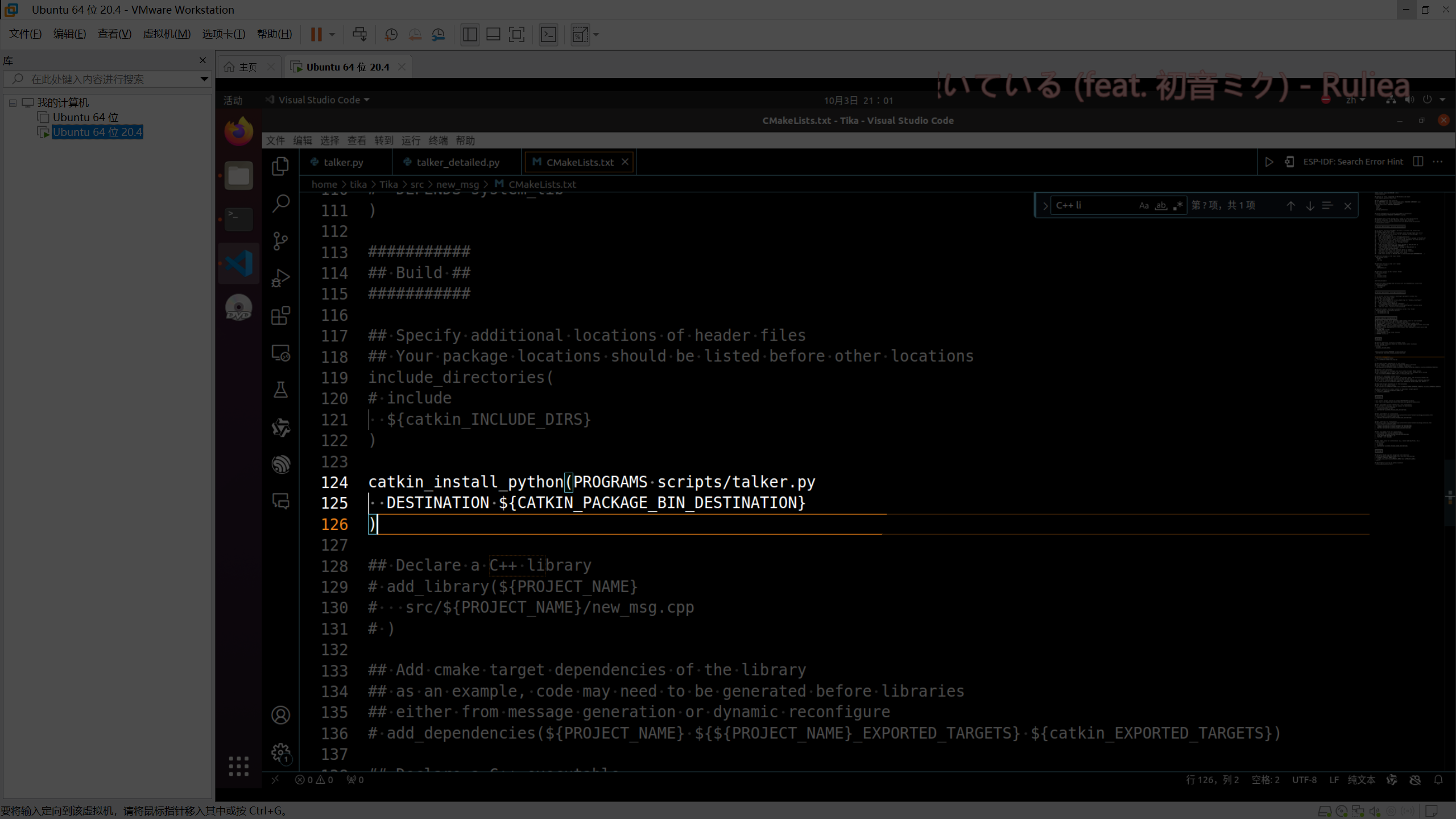Open the Explorer files view
The width and height of the screenshot is (1456, 819).
pos(280,166)
